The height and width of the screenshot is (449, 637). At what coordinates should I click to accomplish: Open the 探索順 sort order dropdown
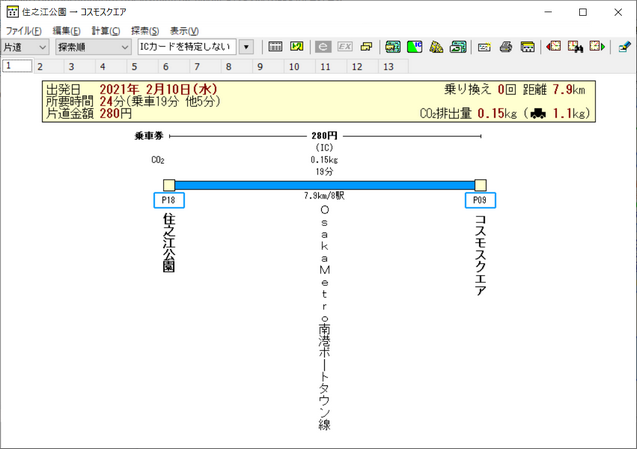click(x=93, y=47)
